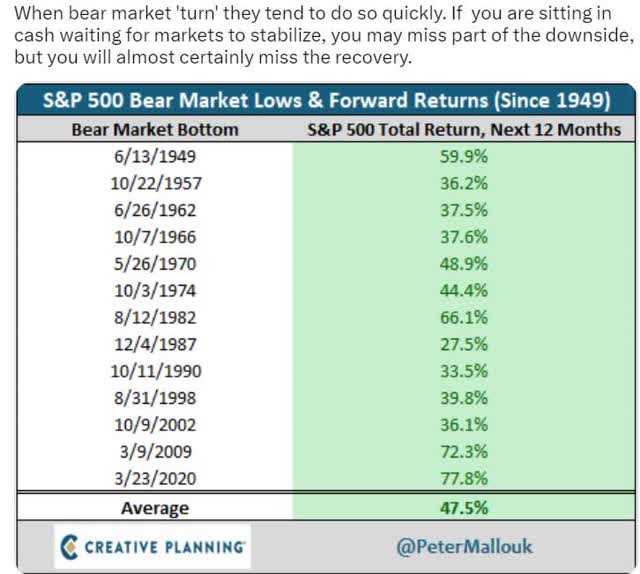Select the 66.1% return cell

tap(463, 318)
